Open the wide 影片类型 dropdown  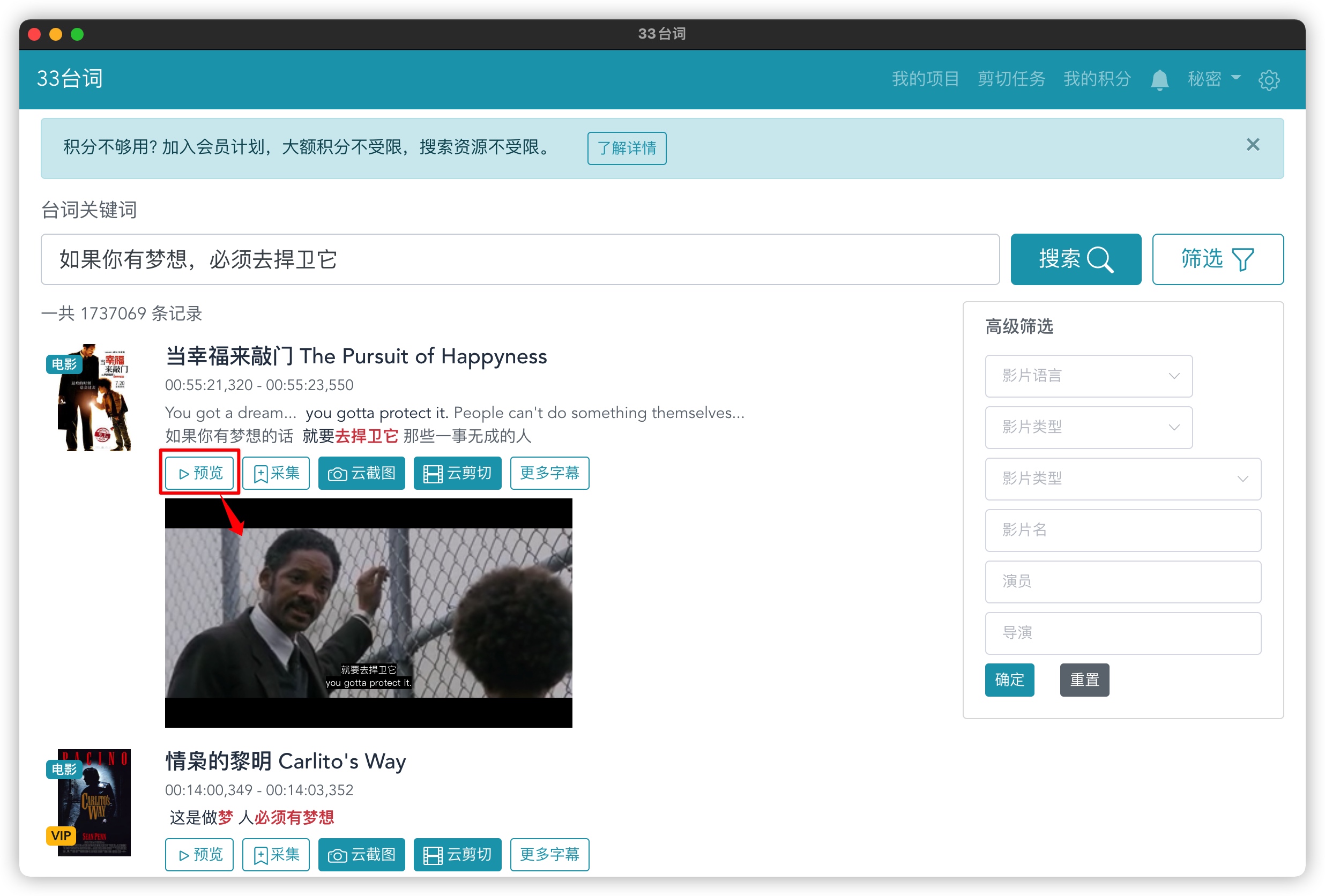point(1122,478)
